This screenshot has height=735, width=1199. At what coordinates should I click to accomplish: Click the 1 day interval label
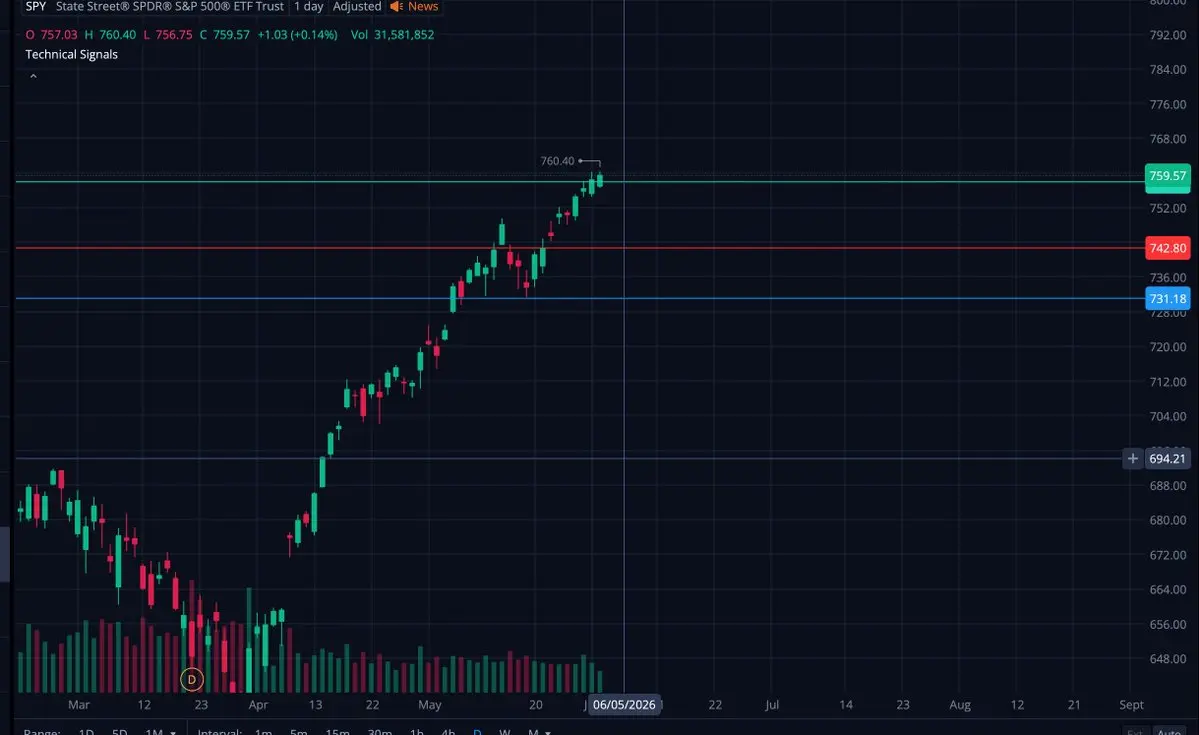[x=309, y=6]
